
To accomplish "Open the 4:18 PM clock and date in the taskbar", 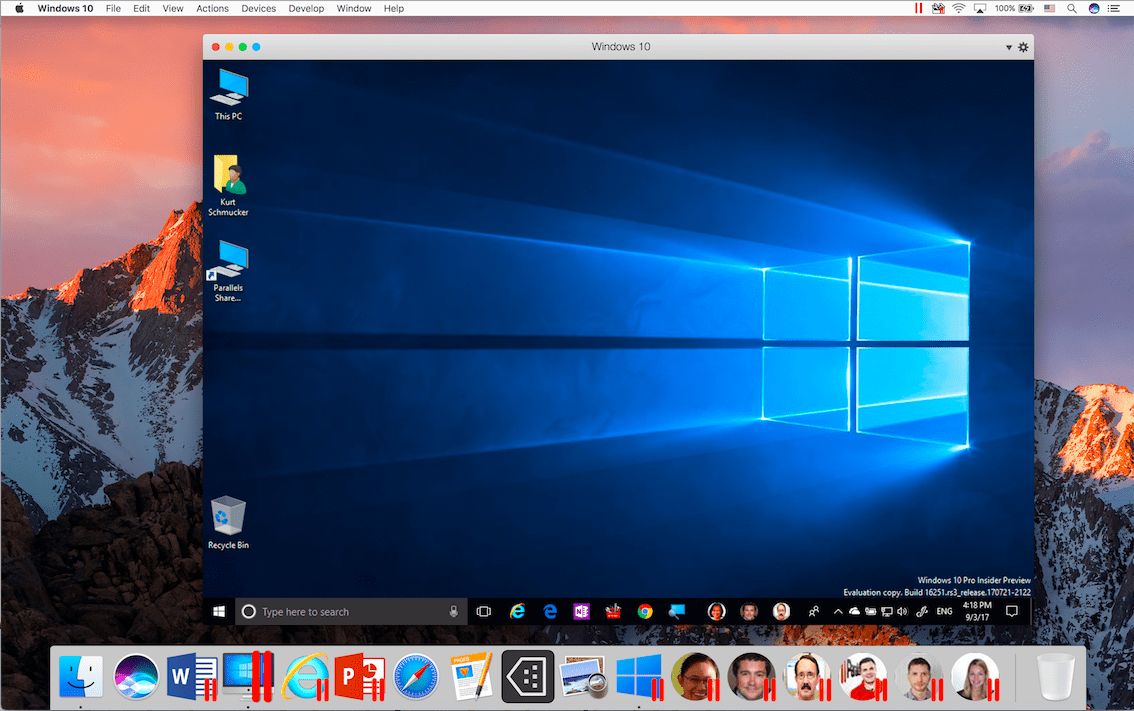I will 977,612.
